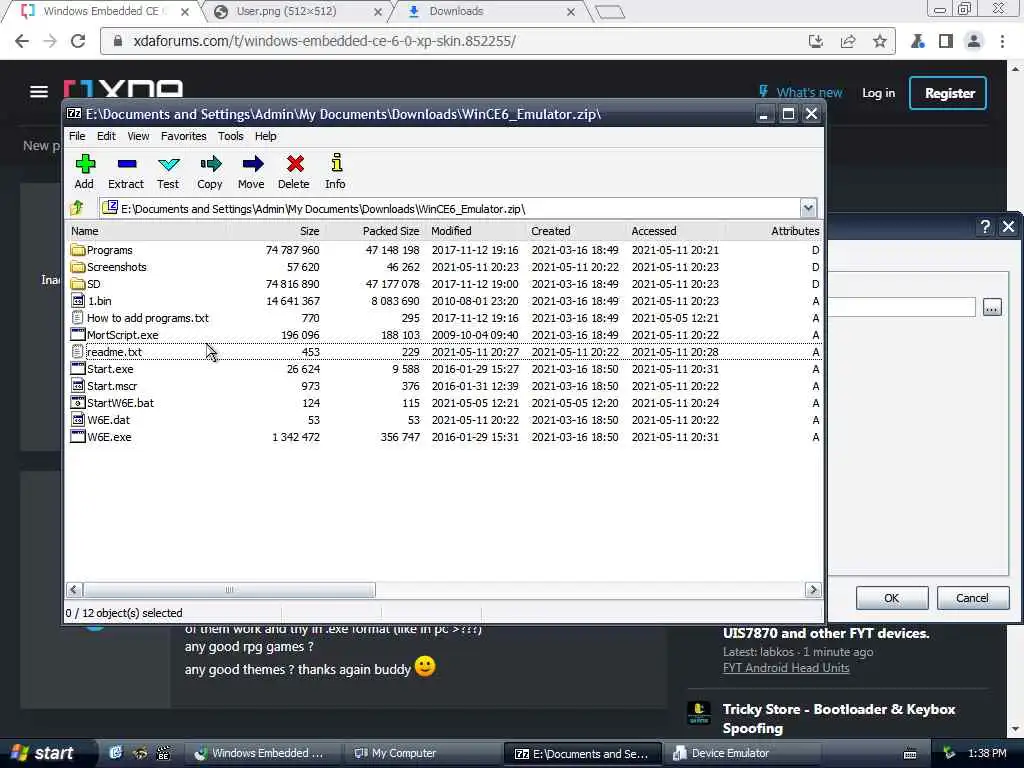Click the Add toolbar icon in 7-Zip
This screenshot has height=768, width=1024.
coord(84,164)
